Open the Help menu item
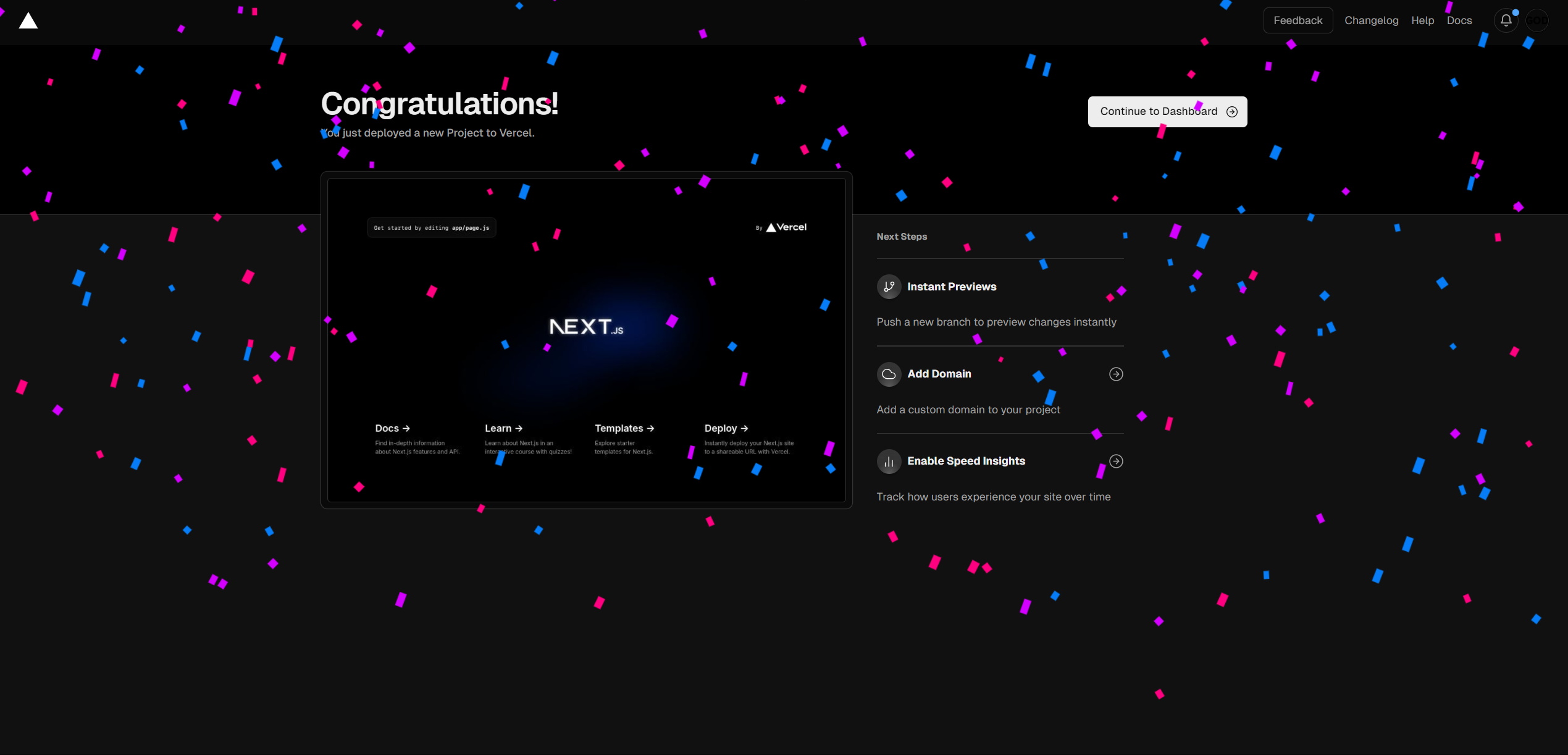 (x=1422, y=20)
